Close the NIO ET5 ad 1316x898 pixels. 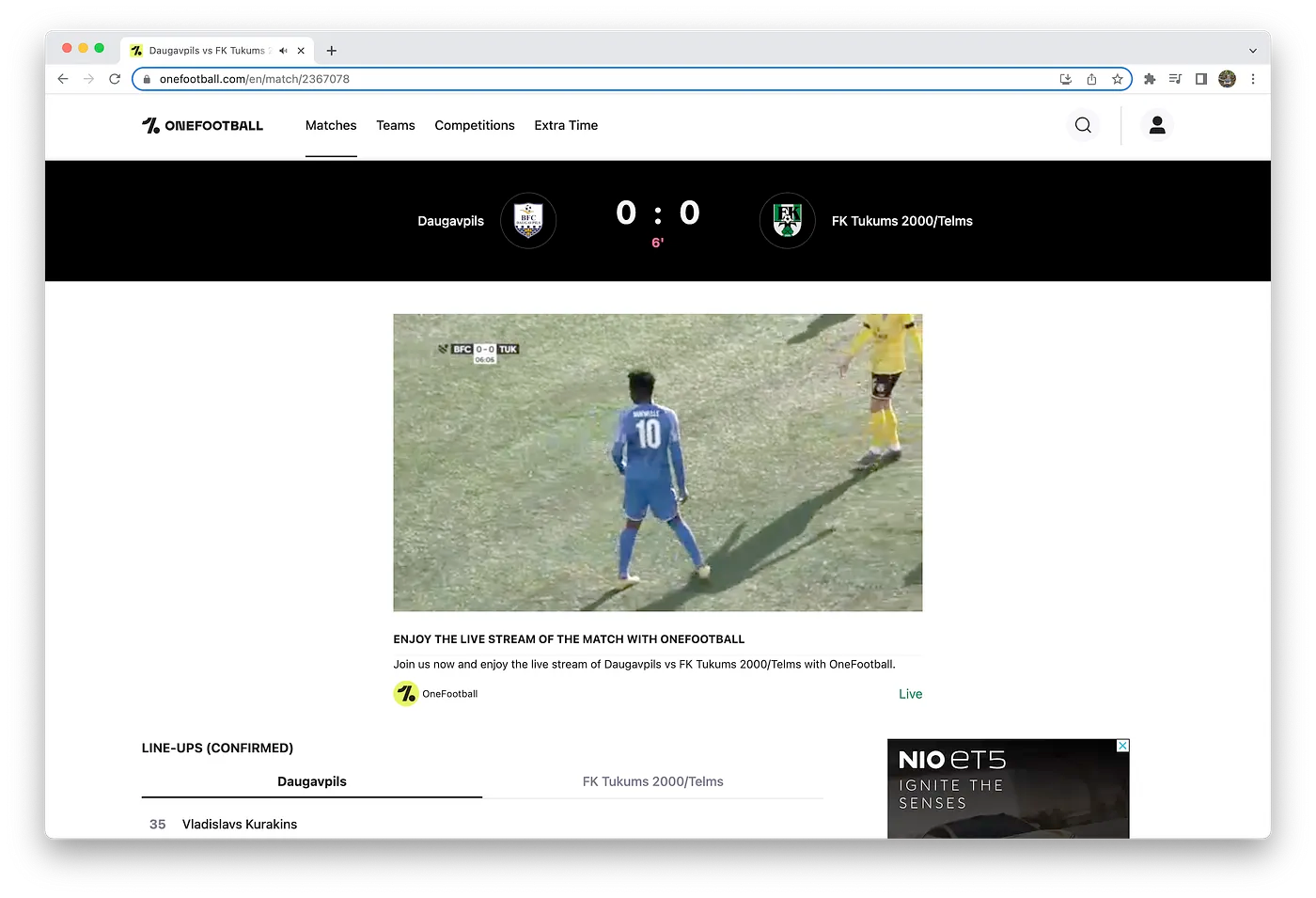coord(1122,746)
